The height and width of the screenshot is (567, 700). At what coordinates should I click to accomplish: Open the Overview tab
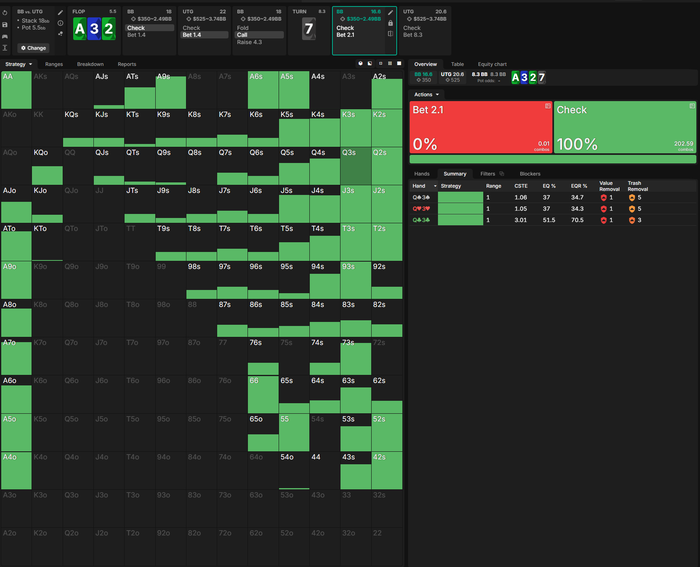(x=425, y=64)
